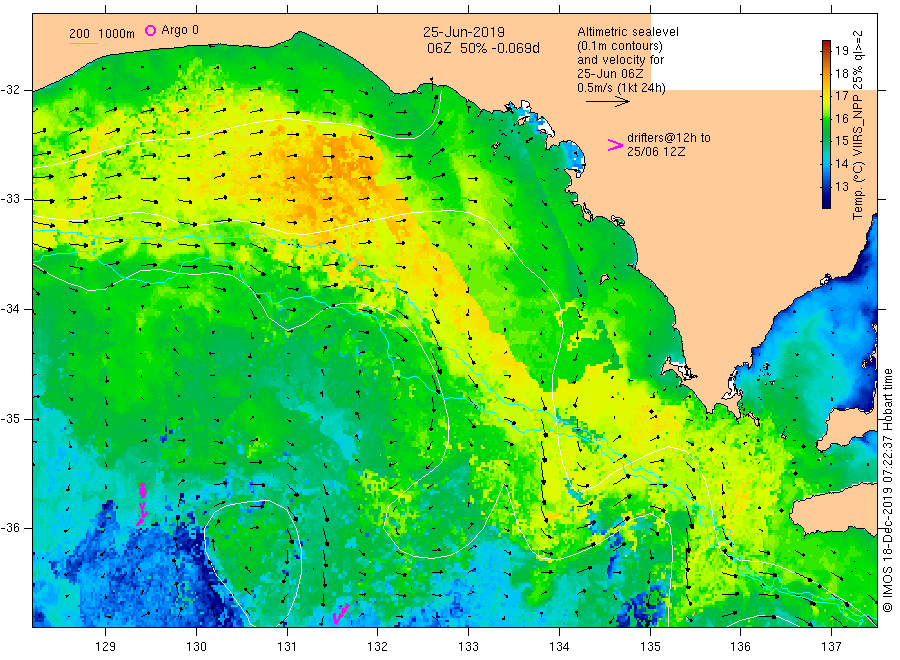
Task: Click the latitude label '-32'
Action: [10, 90]
